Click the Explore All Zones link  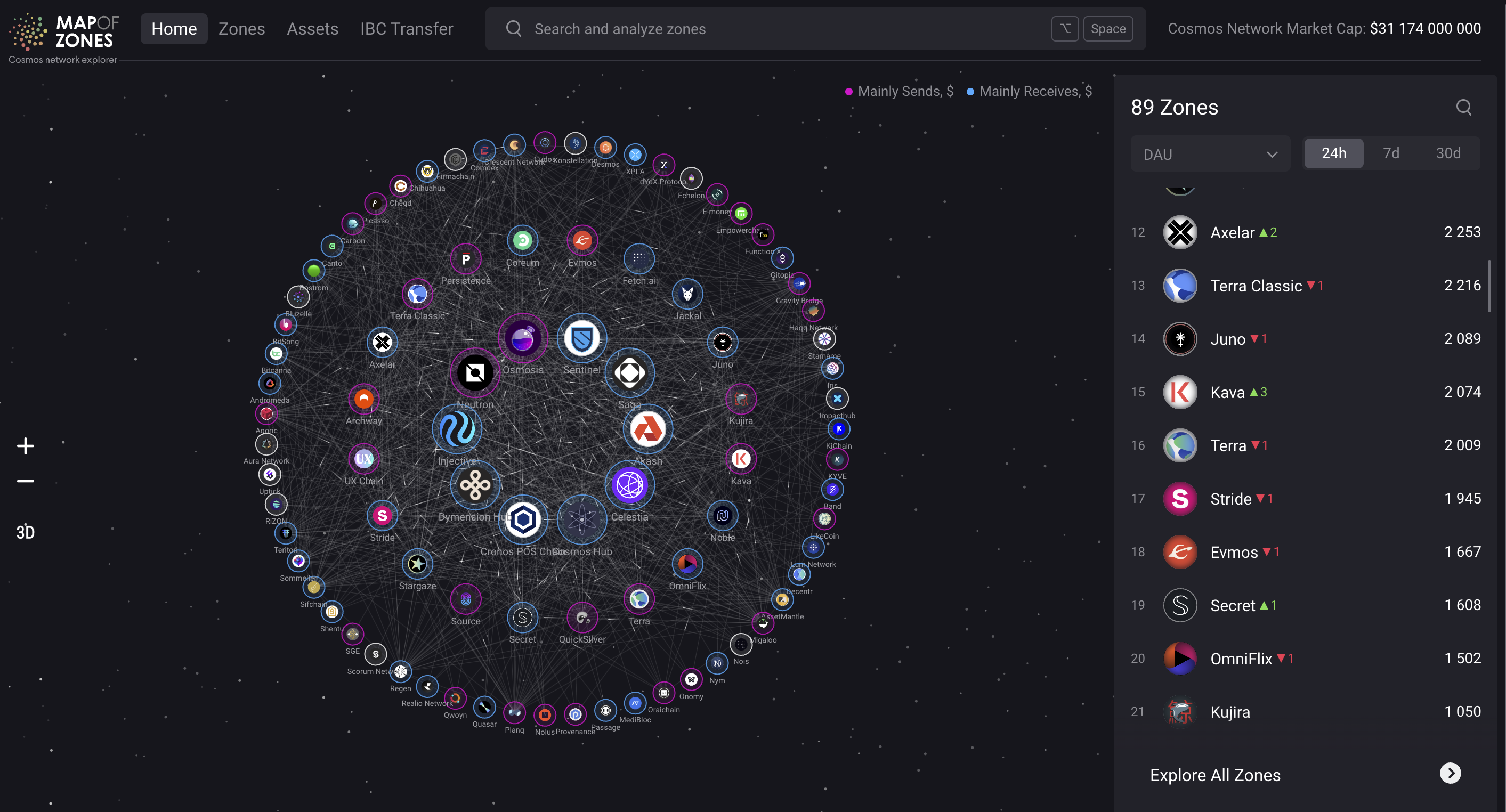tap(1214, 775)
